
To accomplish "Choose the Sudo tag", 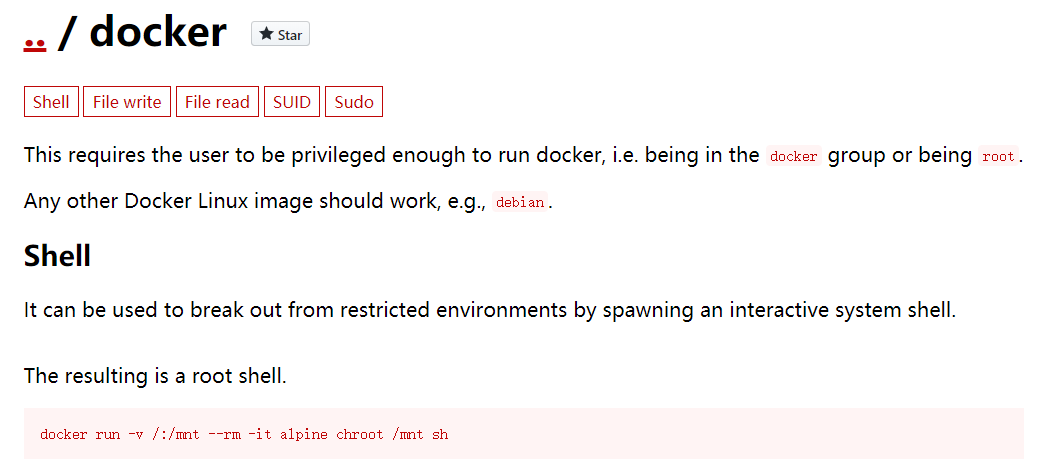I will [x=354, y=102].
